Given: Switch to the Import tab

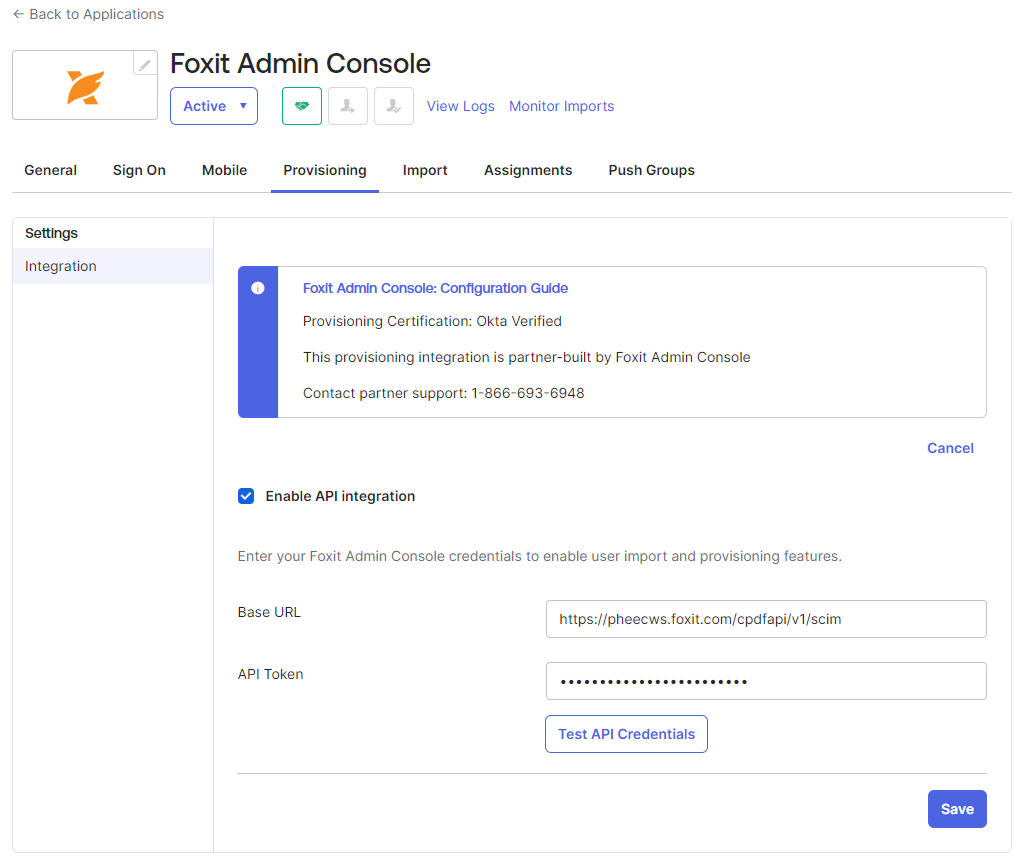Looking at the screenshot, I should click(x=425, y=170).
